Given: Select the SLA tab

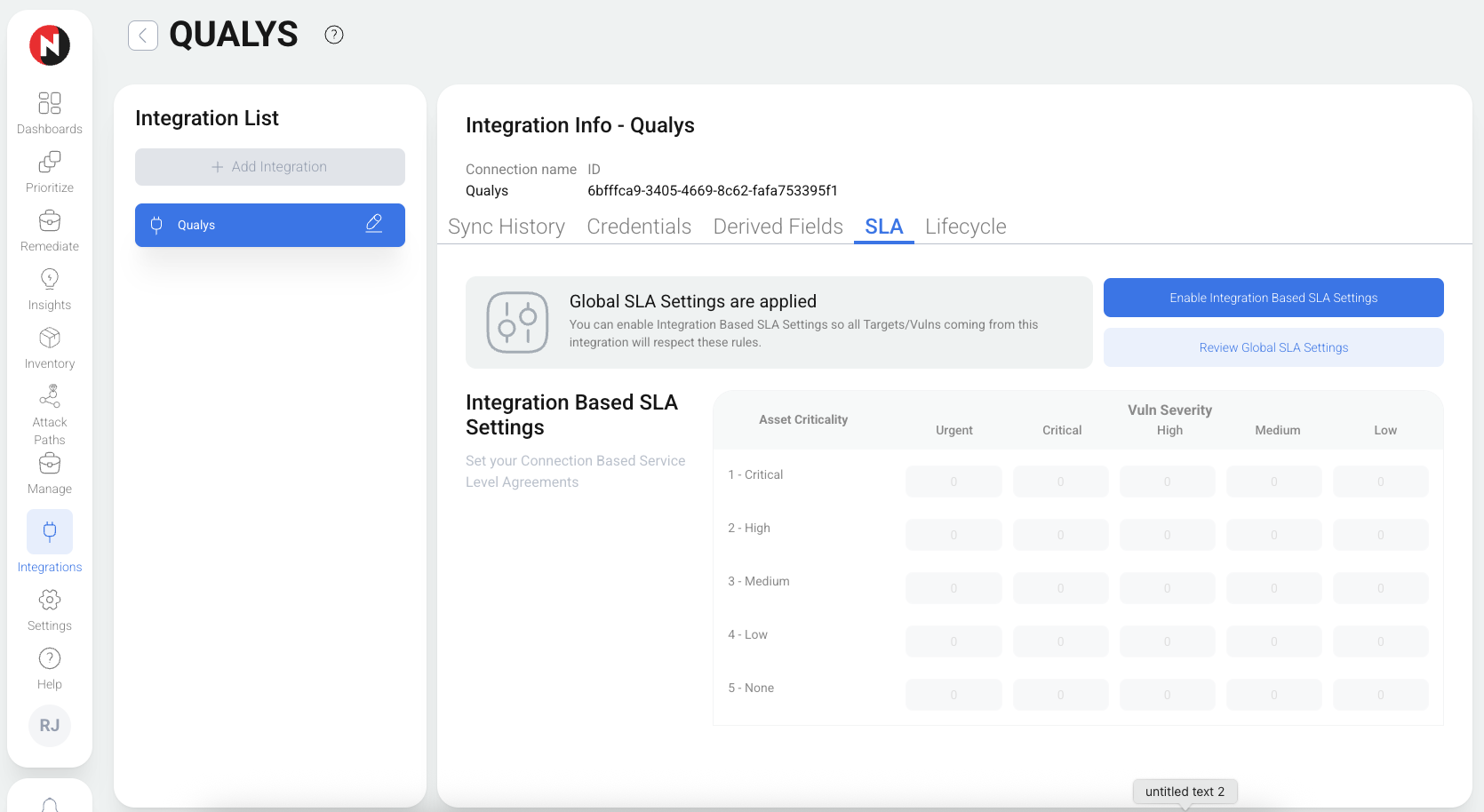Looking at the screenshot, I should [x=884, y=227].
